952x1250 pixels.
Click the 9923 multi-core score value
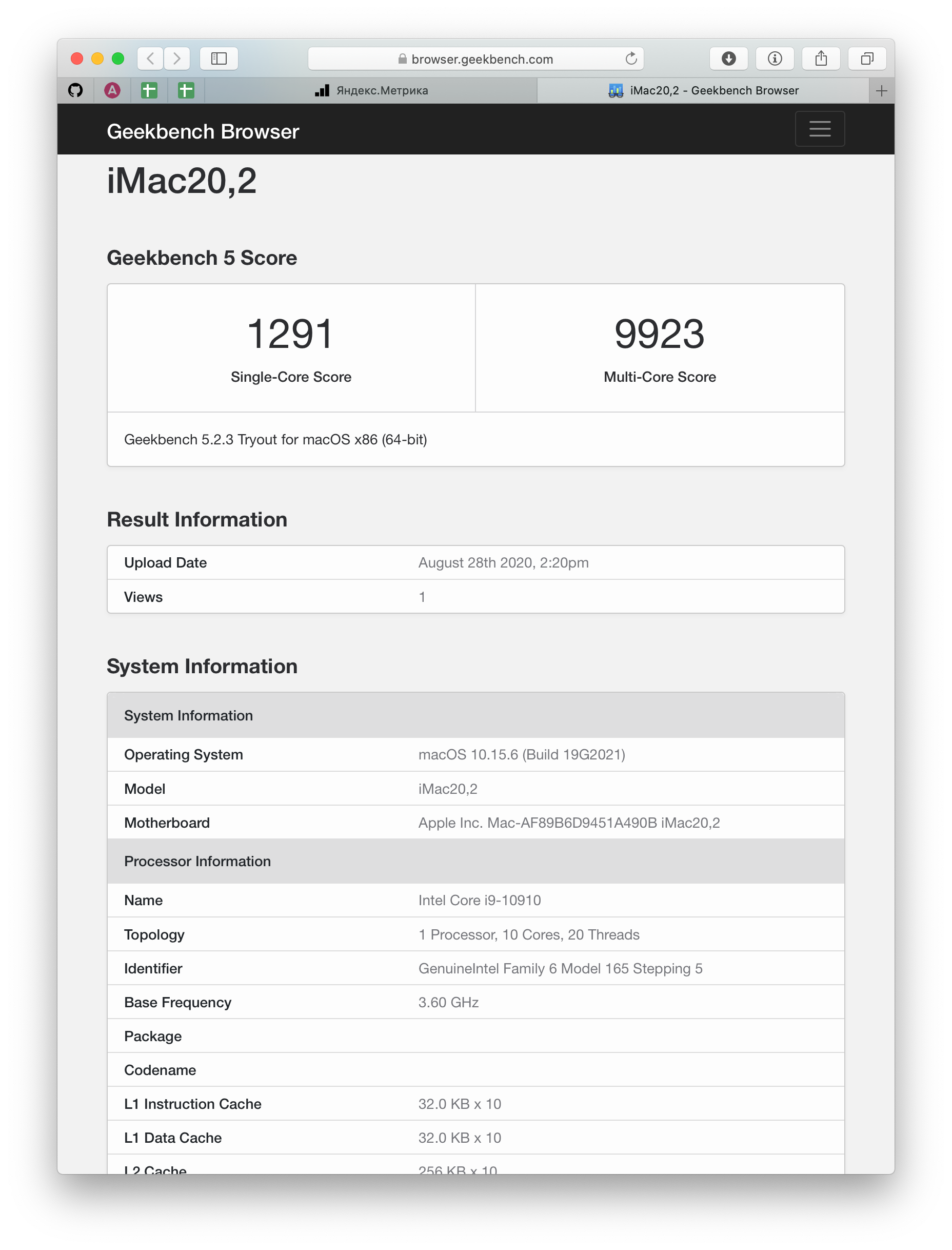(660, 334)
